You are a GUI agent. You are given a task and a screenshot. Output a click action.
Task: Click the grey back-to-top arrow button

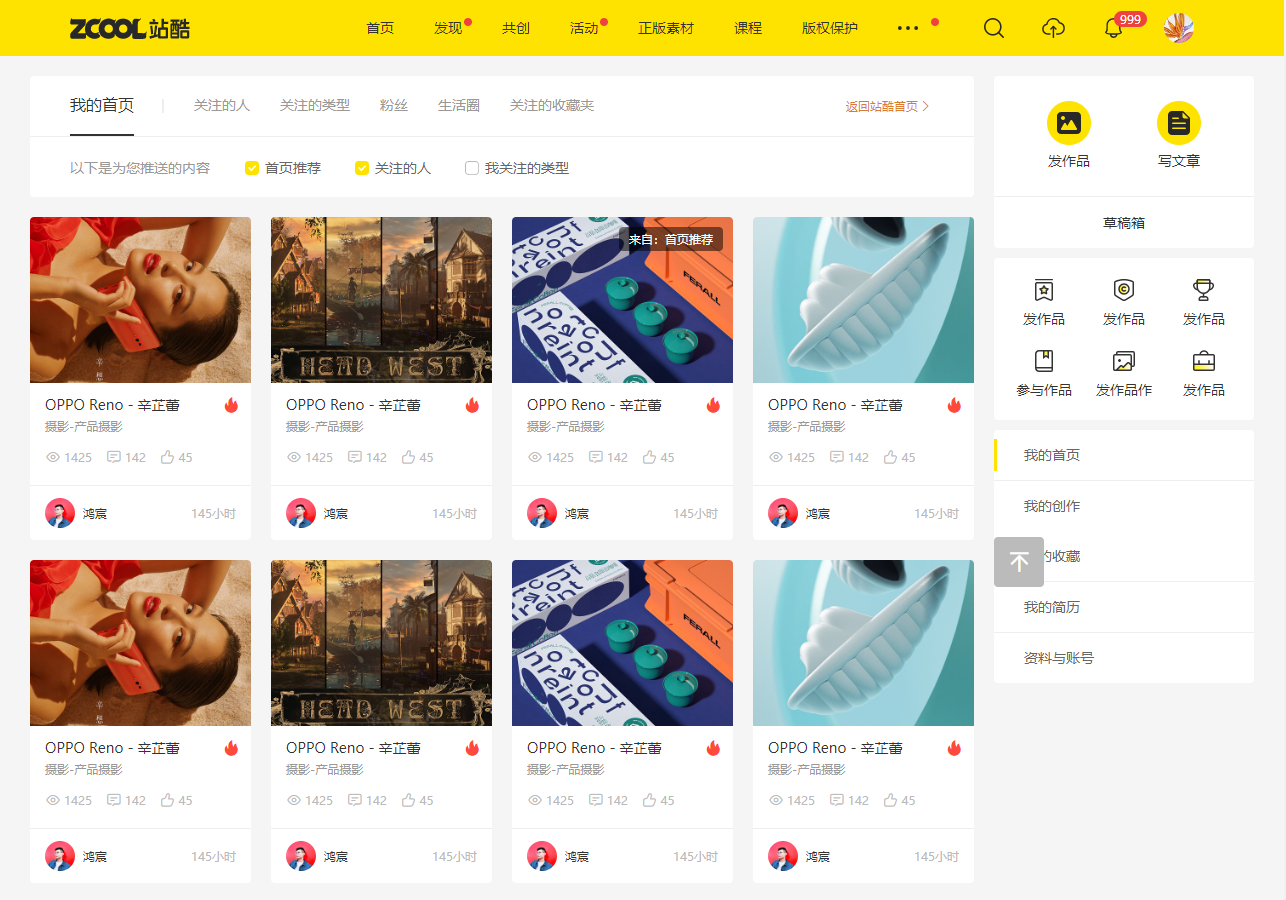click(1019, 562)
